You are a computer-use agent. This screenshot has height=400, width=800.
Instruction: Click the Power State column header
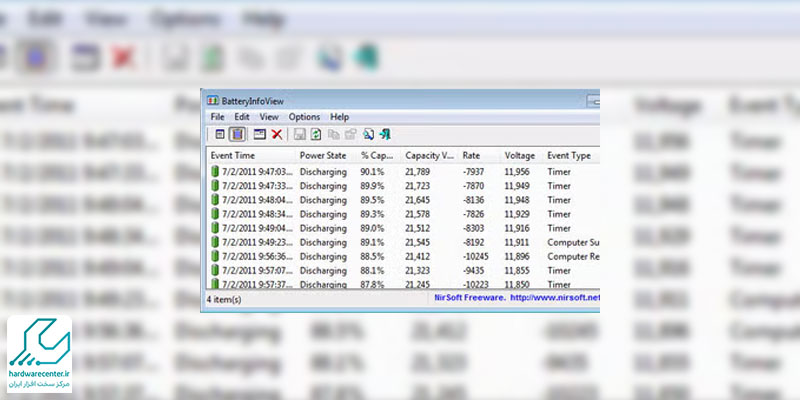(324, 156)
